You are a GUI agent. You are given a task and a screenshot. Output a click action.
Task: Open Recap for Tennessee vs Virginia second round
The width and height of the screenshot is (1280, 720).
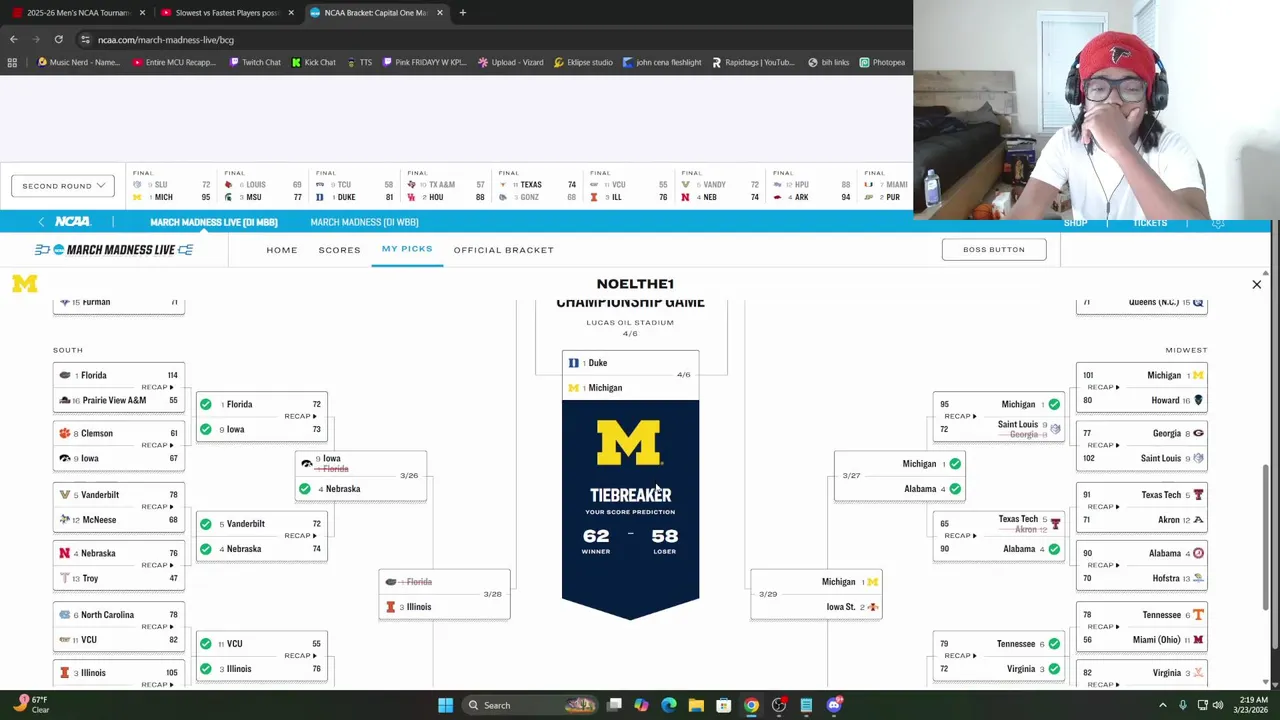tap(960, 656)
